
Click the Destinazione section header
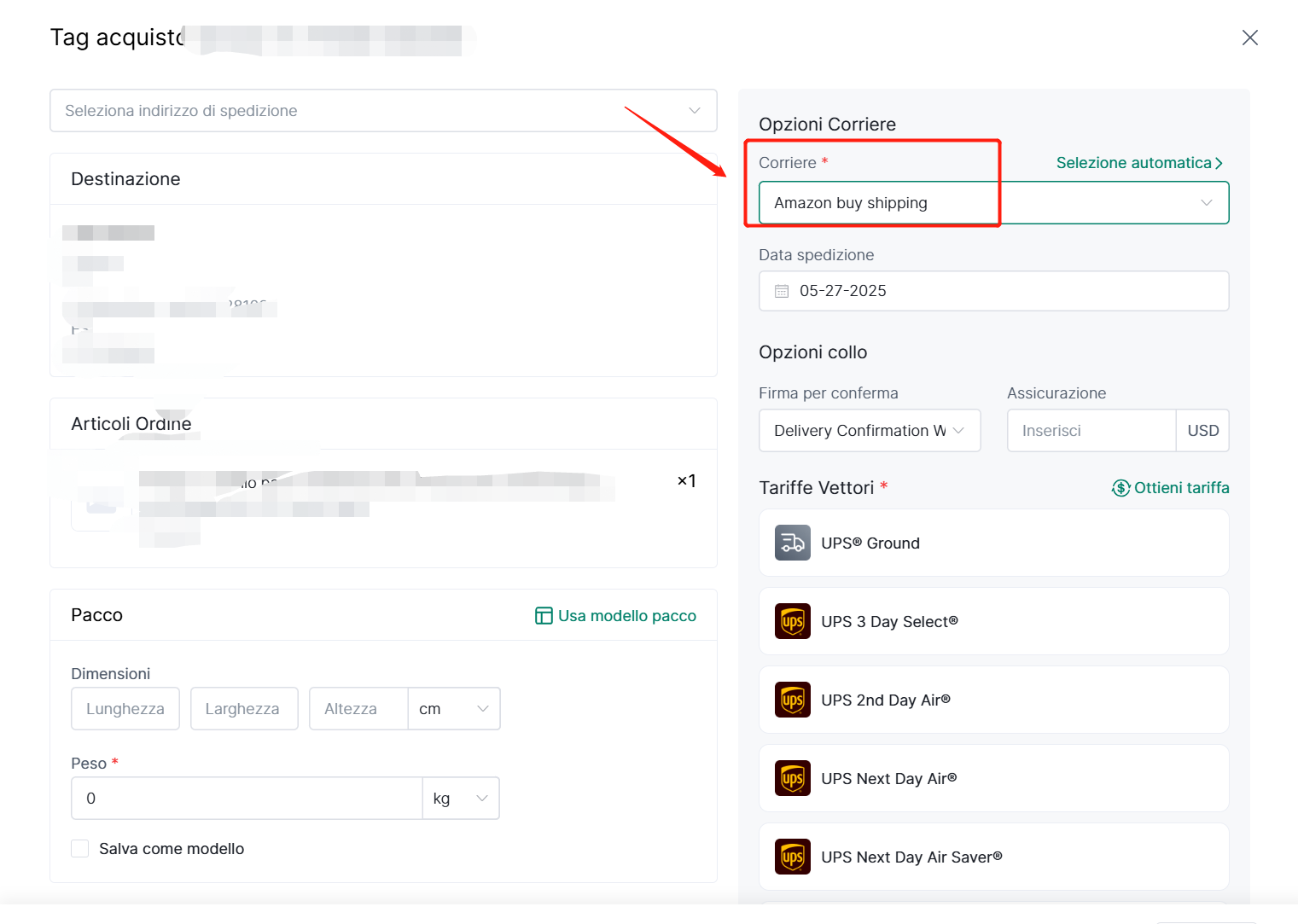click(125, 179)
